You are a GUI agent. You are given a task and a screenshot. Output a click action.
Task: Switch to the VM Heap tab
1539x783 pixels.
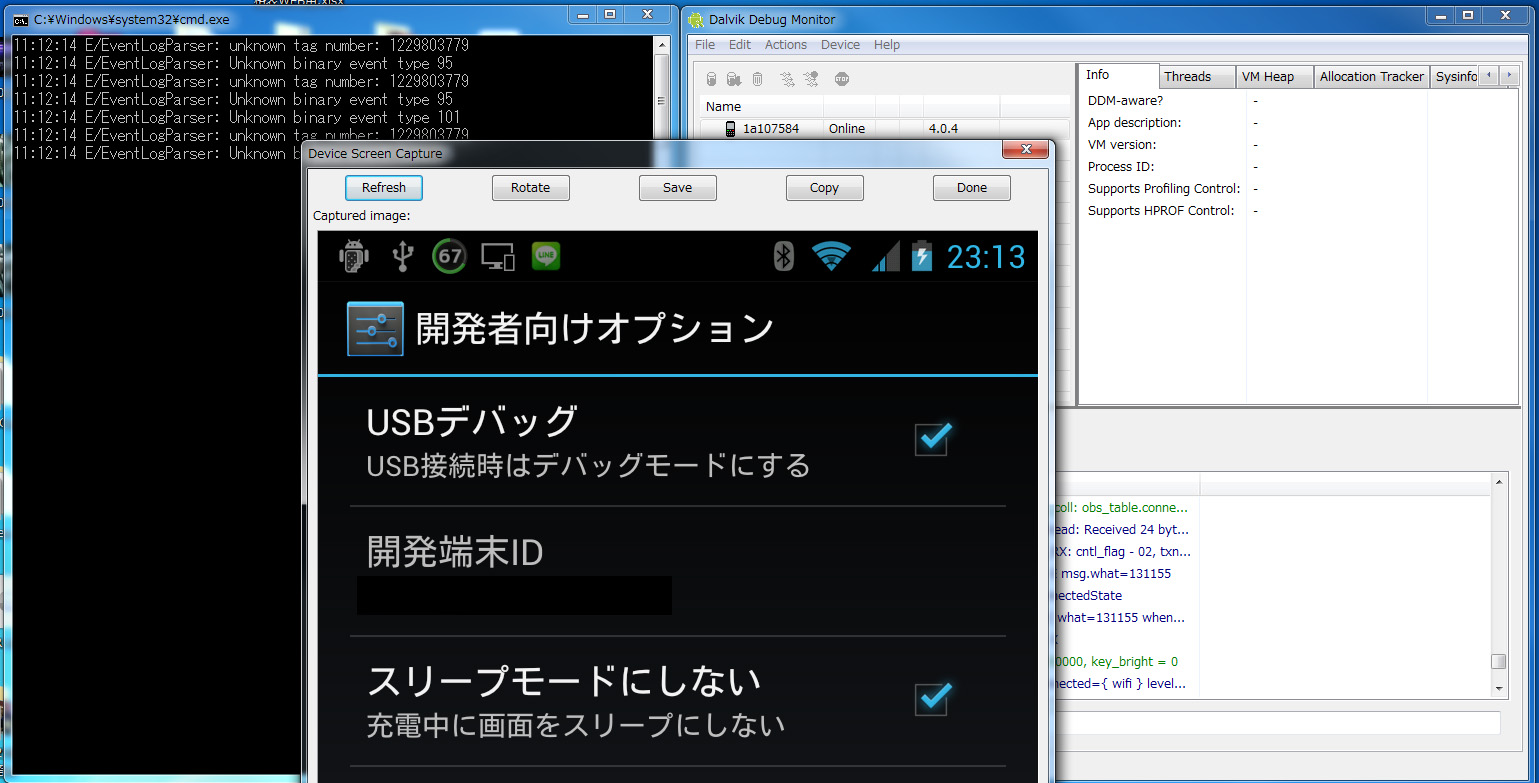[x=1267, y=77]
